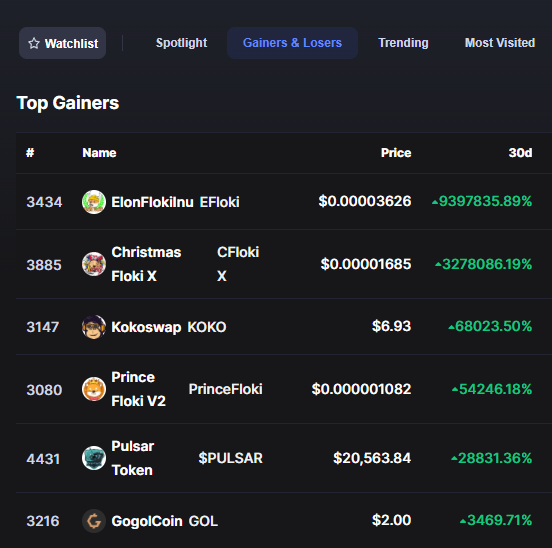Click the Watchlist star icon

(x=34, y=43)
